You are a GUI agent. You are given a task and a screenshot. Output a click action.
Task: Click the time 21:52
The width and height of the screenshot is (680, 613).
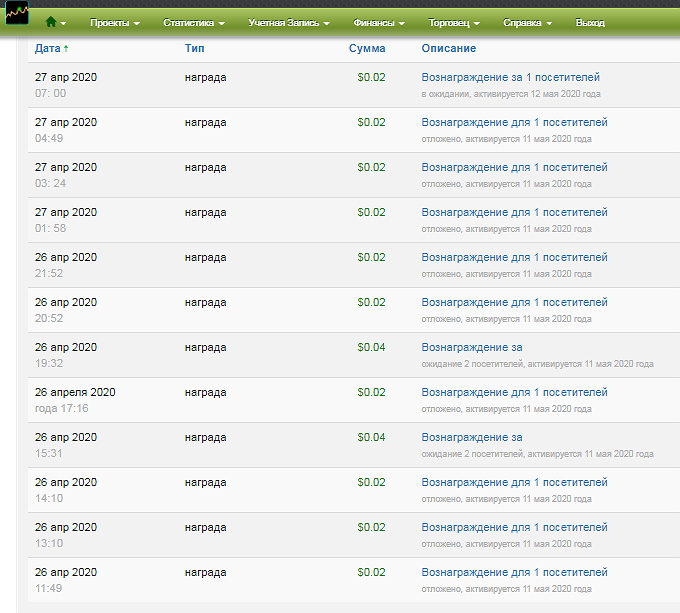click(49, 273)
